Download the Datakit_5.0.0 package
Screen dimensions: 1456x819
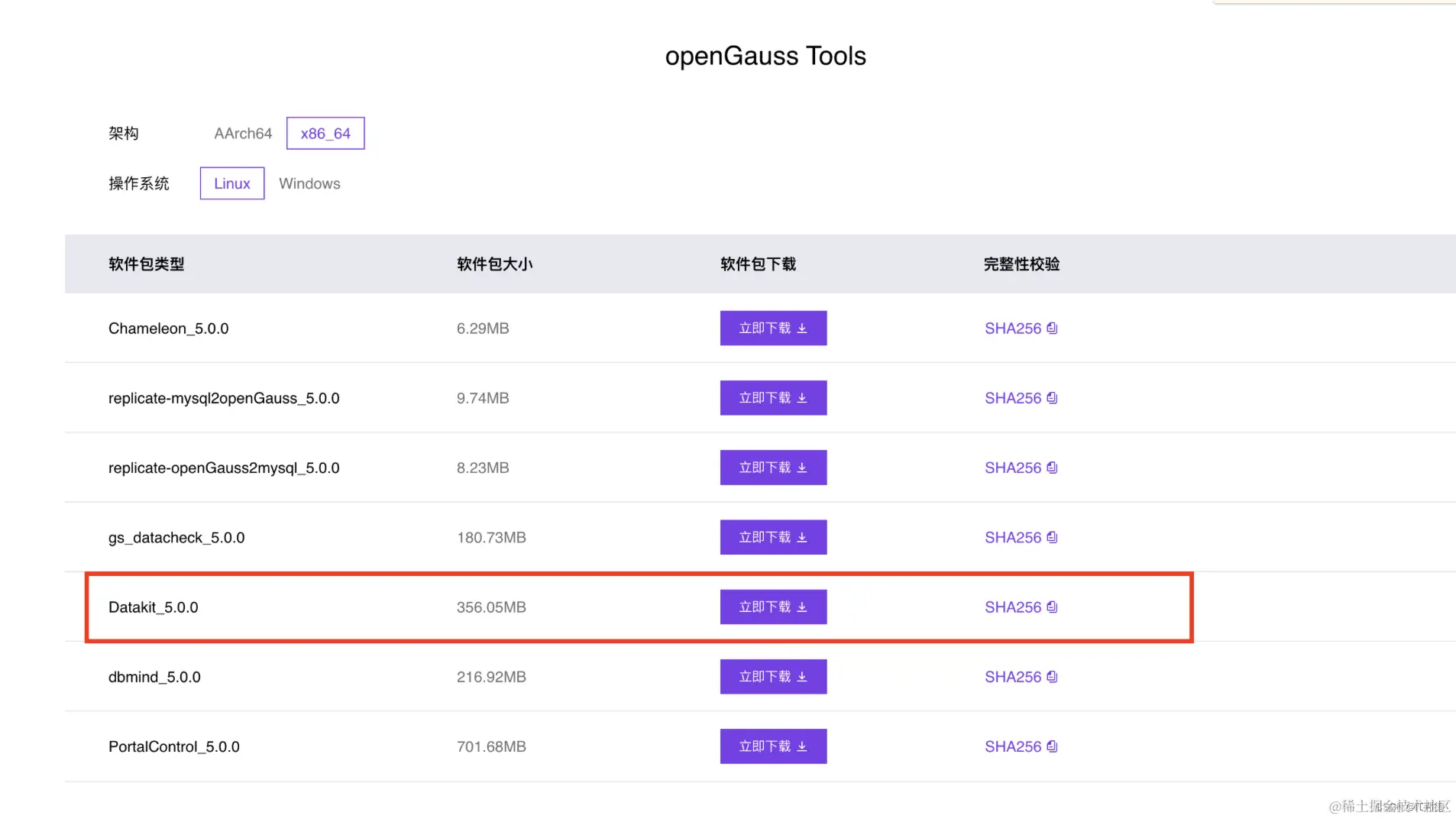[x=773, y=607]
